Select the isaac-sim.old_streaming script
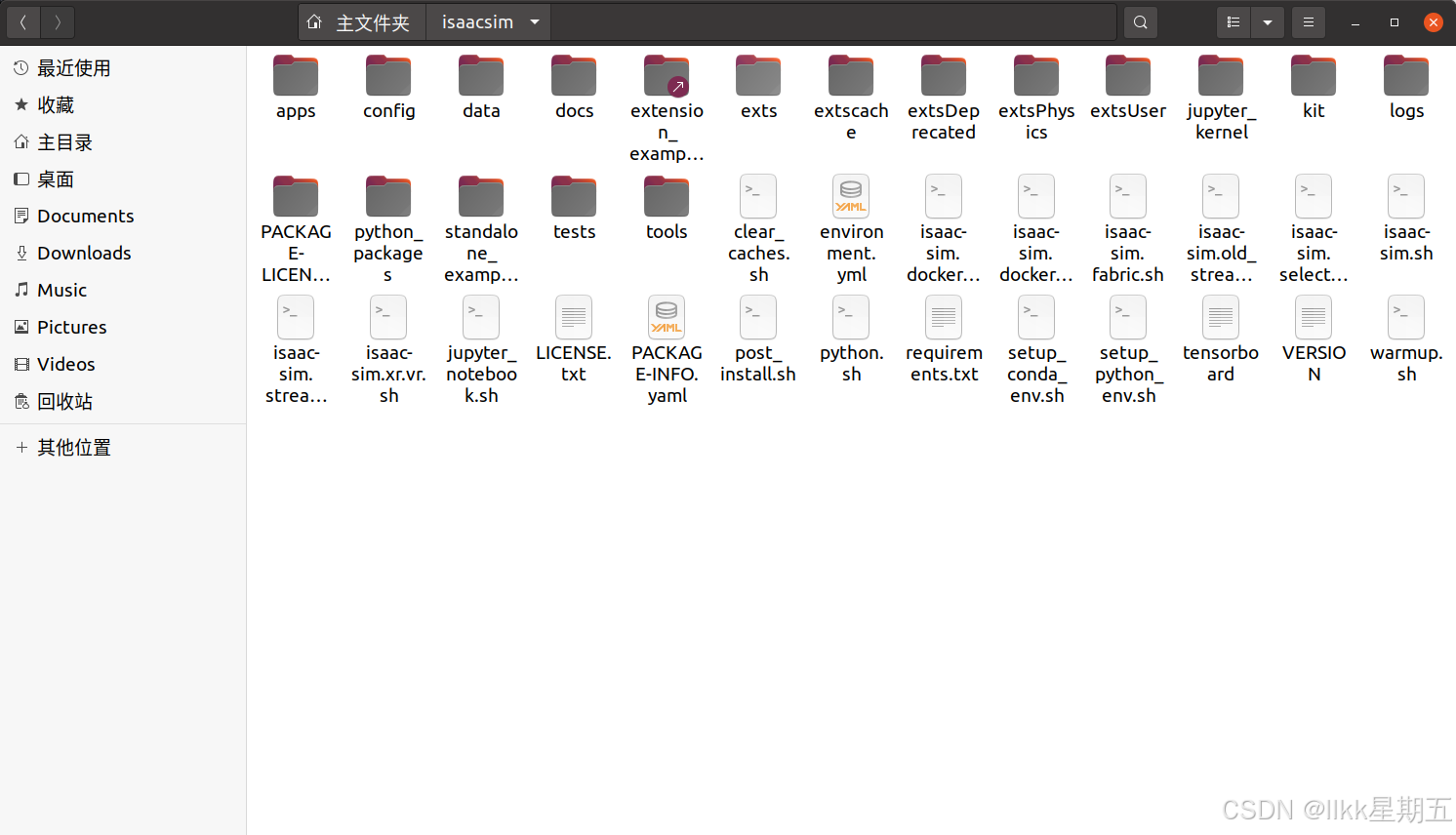1456x835 pixels. click(x=1221, y=229)
